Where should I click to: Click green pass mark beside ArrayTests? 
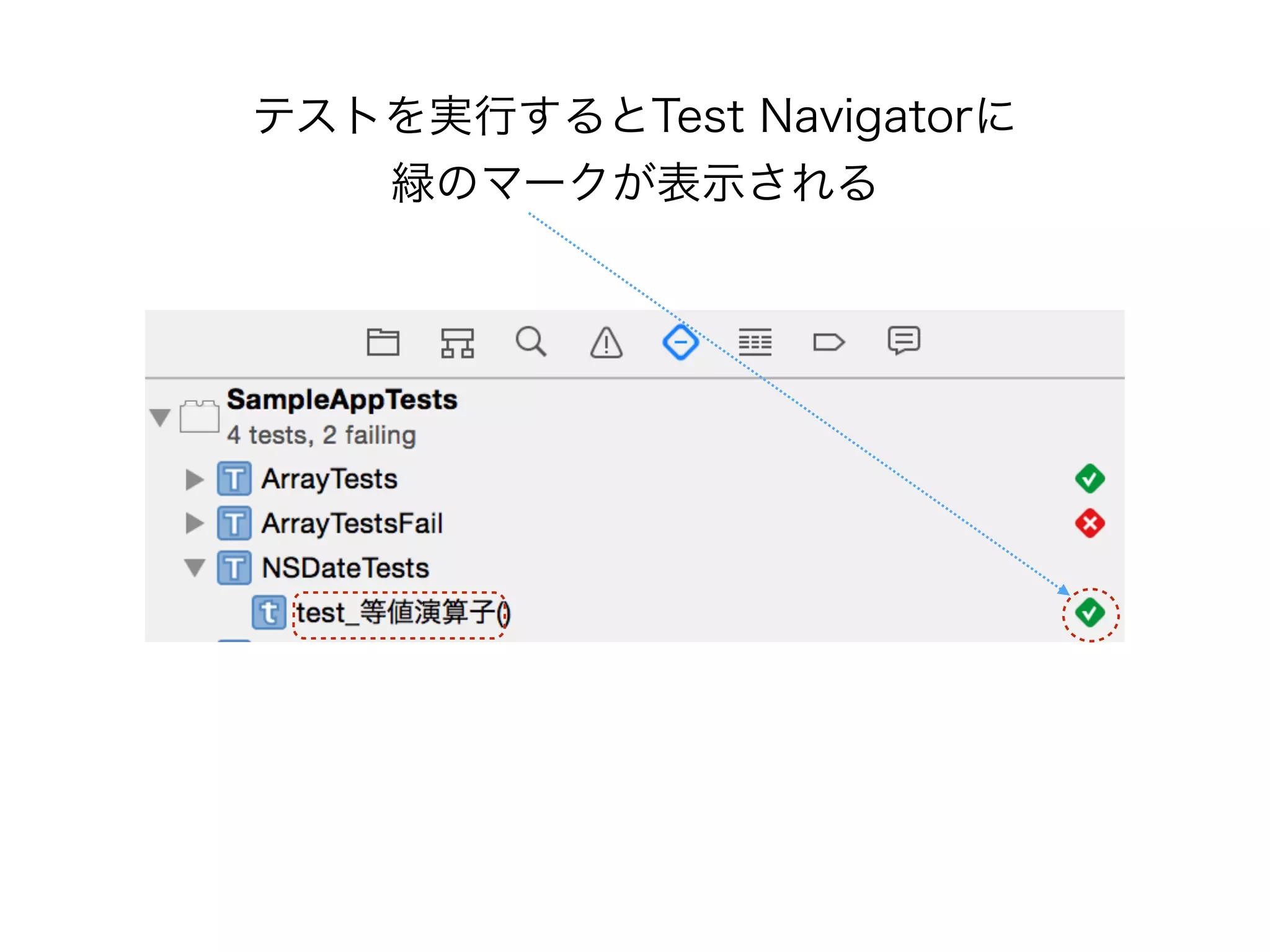click(1090, 478)
